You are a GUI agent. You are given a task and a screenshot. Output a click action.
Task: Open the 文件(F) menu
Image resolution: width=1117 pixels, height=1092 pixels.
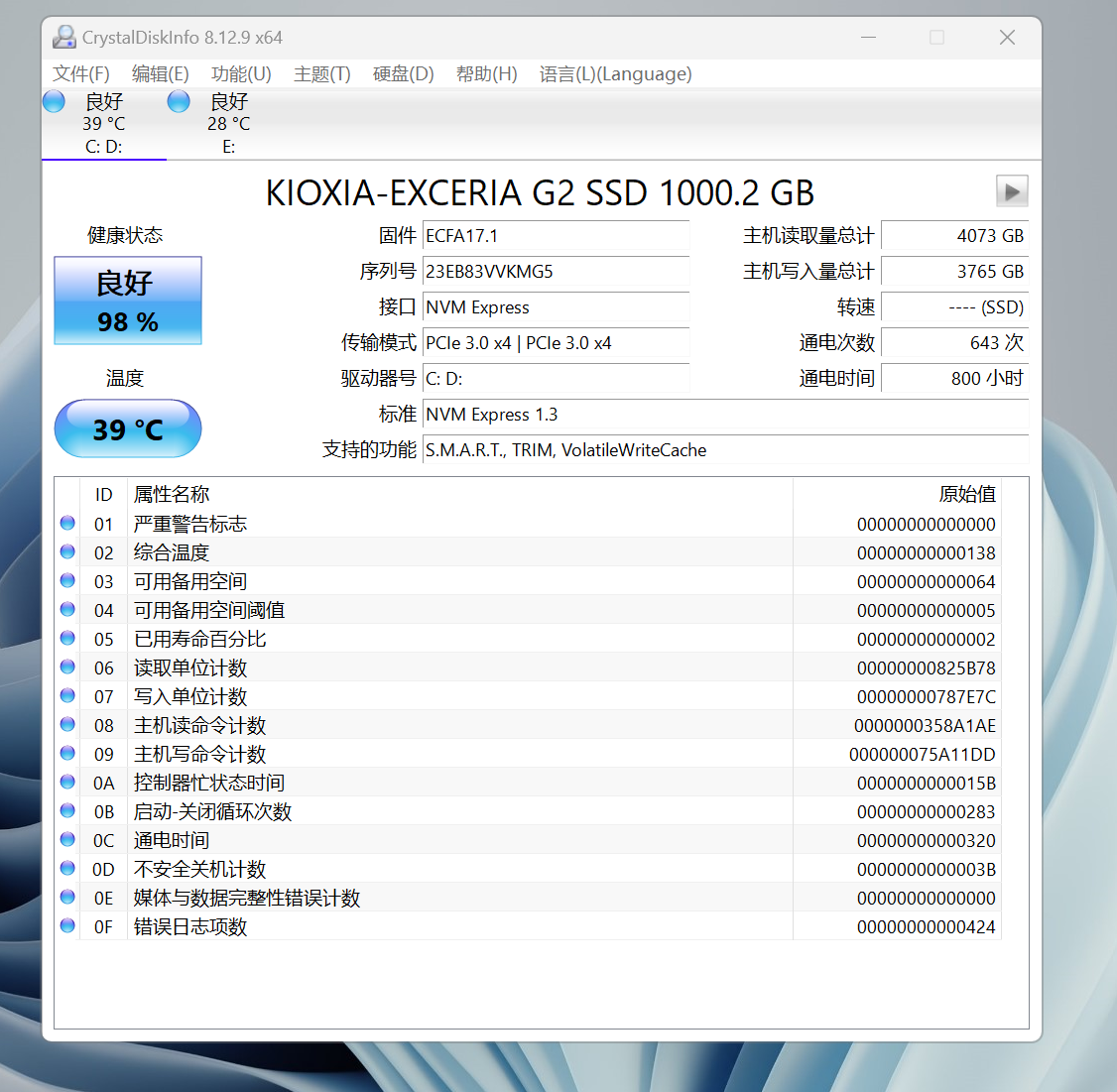pos(80,74)
